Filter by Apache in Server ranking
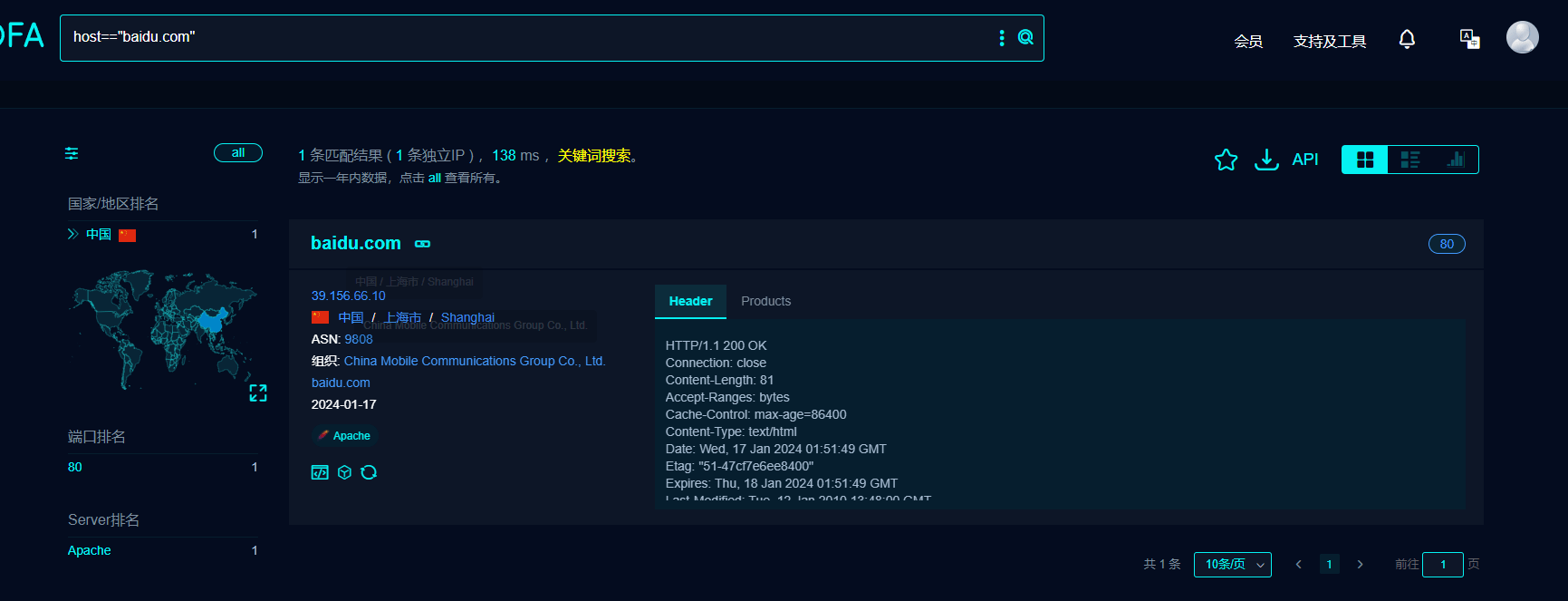Image resolution: width=1568 pixels, height=601 pixels. click(x=90, y=550)
